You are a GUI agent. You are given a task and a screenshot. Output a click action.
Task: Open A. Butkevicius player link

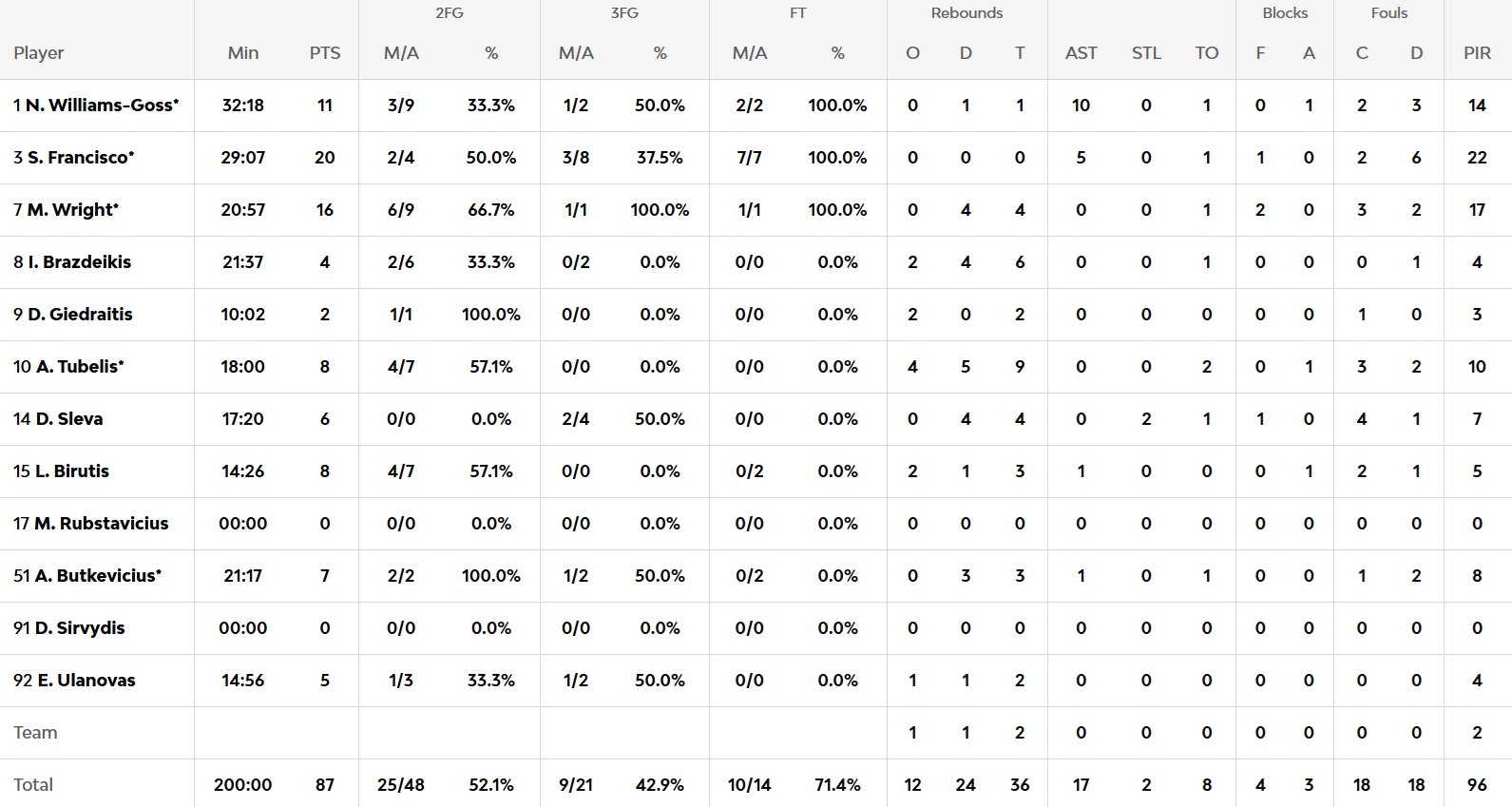(98, 576)
